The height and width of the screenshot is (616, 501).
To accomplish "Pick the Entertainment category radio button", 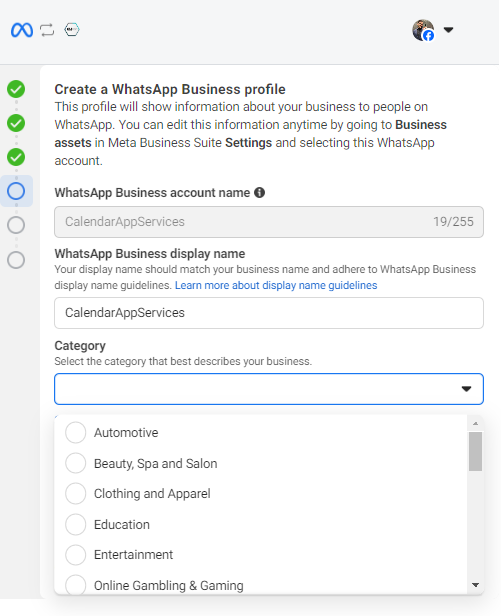I will tap(75, 554).
